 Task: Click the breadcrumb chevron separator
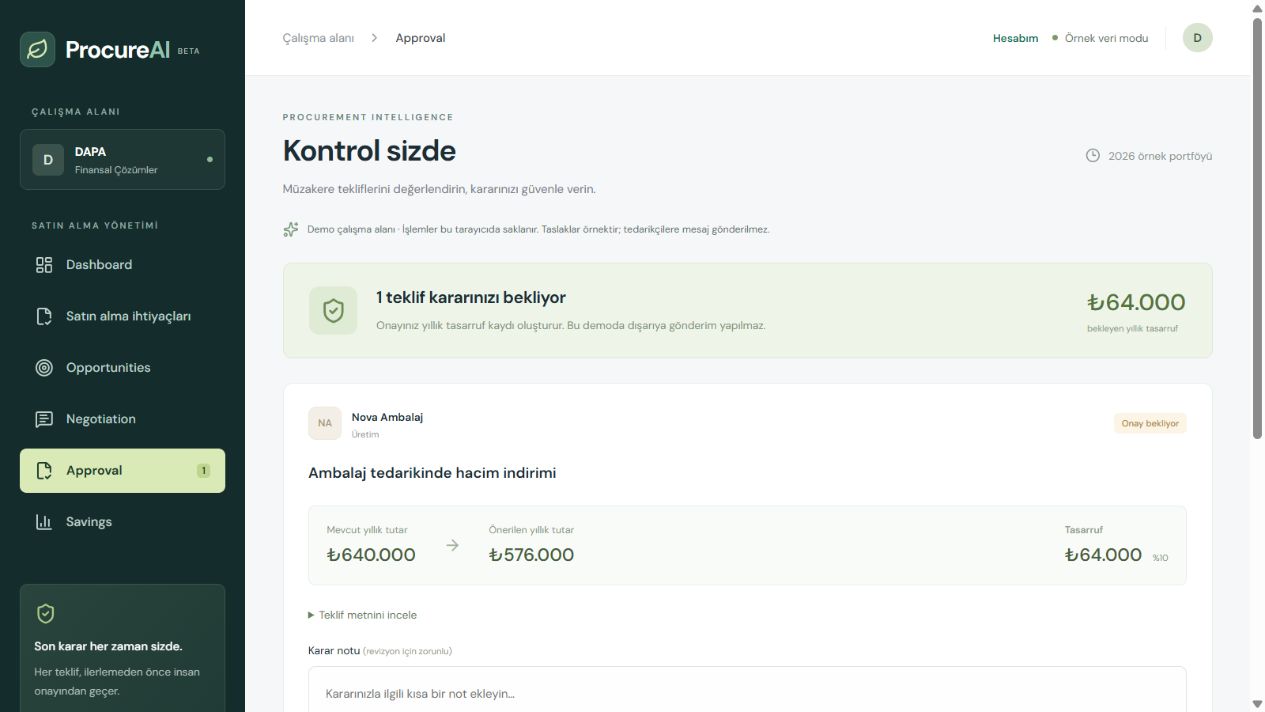[374, 38]
